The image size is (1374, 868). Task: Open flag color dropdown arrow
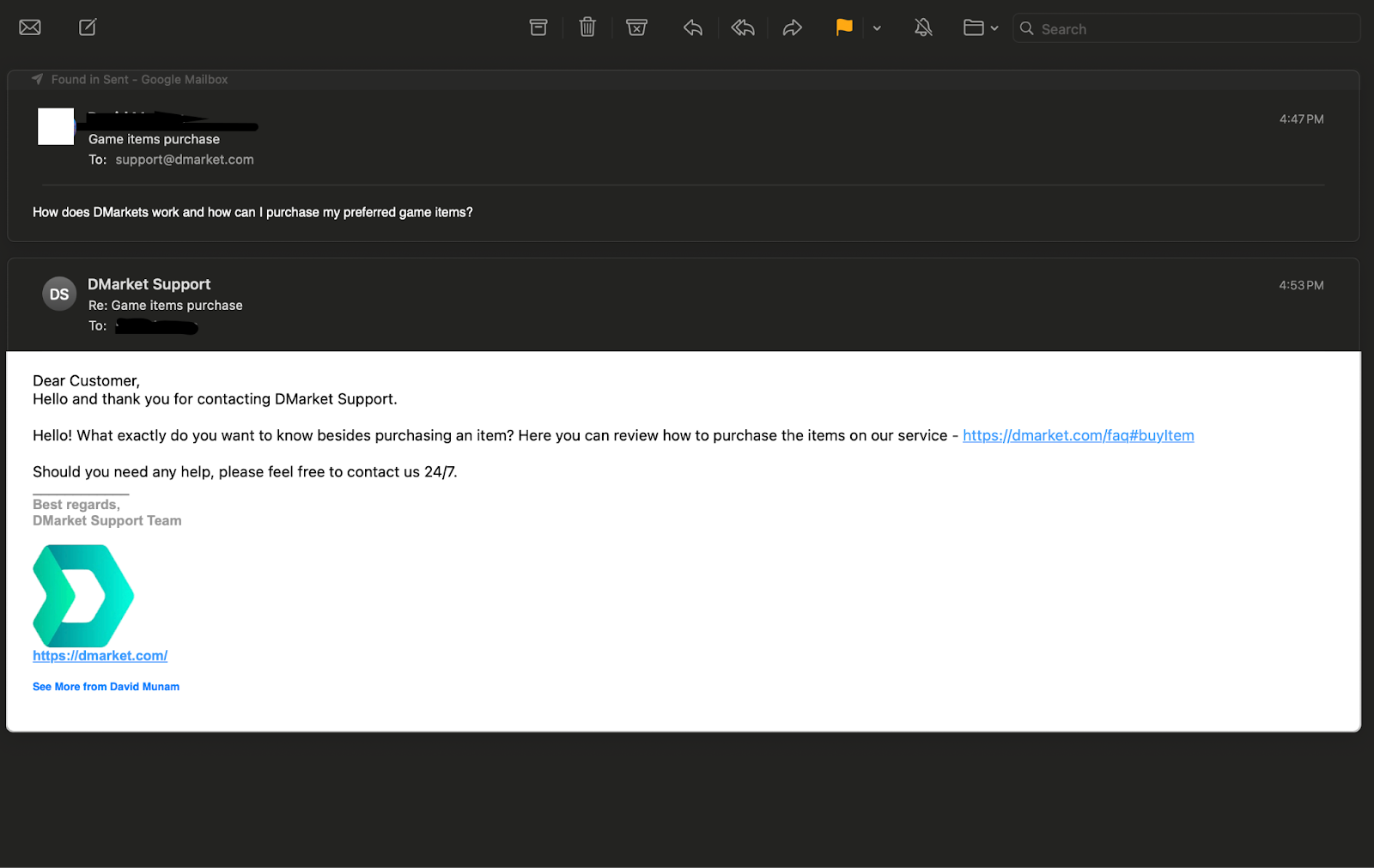click(x=877, y=28)
